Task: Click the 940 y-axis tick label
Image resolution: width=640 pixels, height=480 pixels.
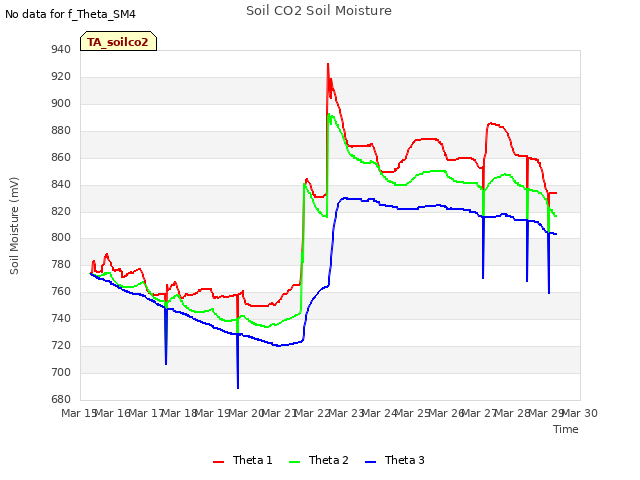Action: pyautogui.click(x=61, y=49)
